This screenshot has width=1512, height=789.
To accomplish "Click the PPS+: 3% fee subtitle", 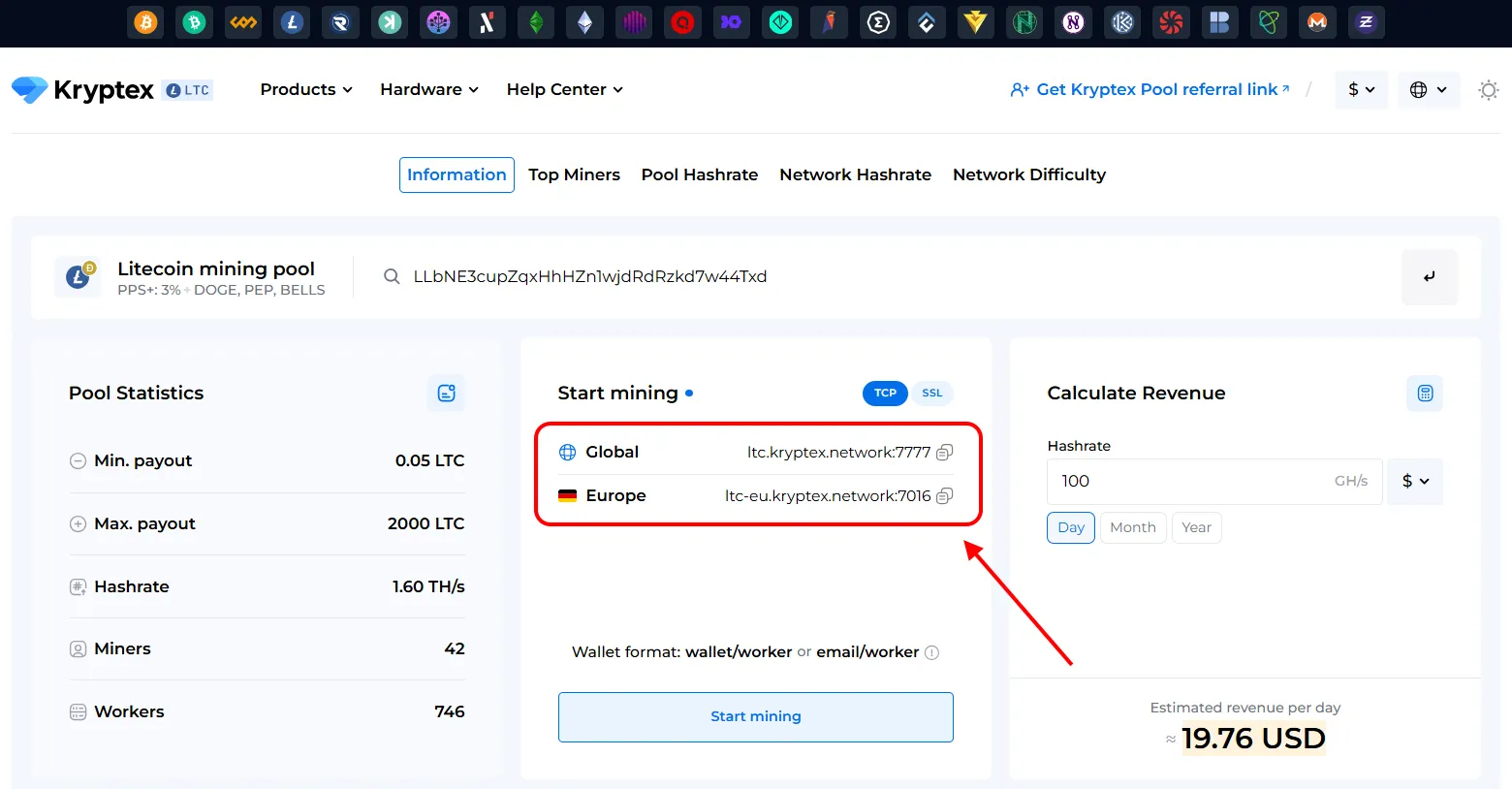I will point(149,291).
